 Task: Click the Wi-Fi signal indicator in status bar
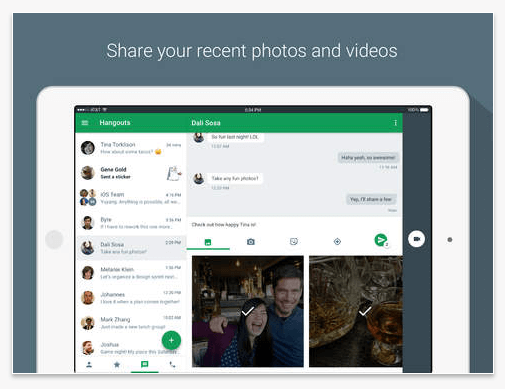coord(104,110)
